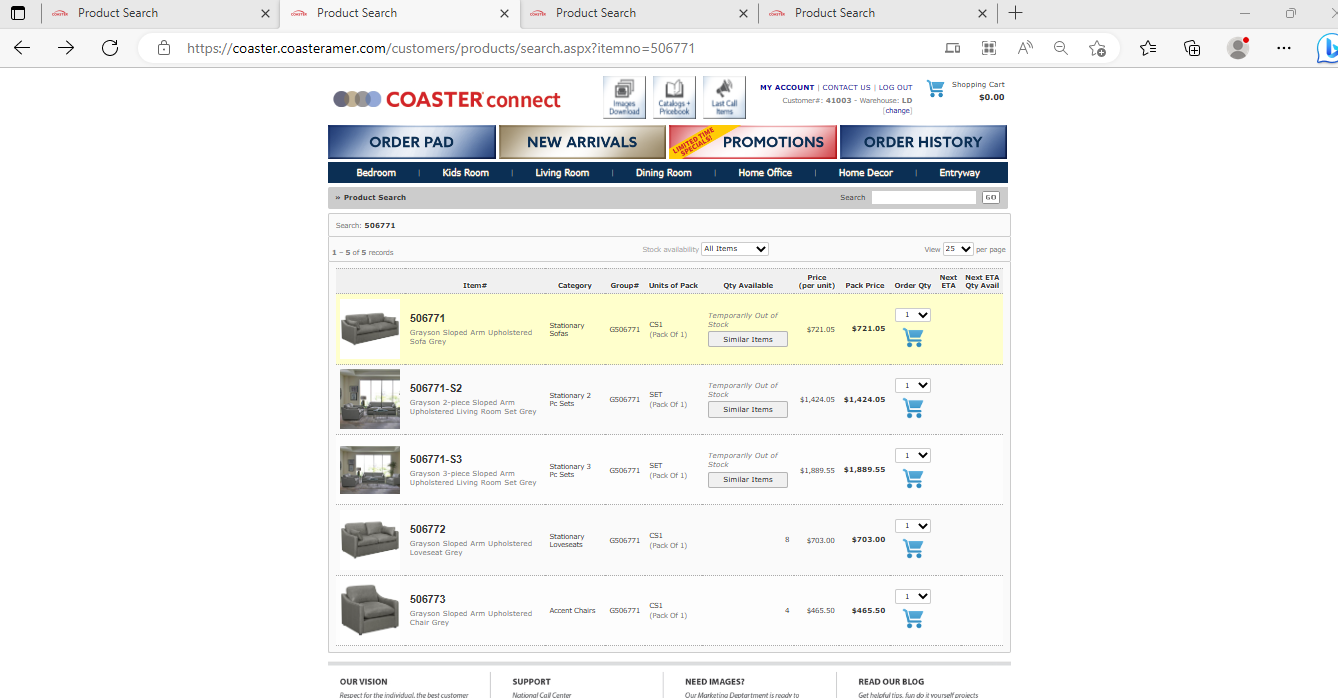Open the MY ACCOUNT link
The image size is (1338, 698).
coord(787,87)
